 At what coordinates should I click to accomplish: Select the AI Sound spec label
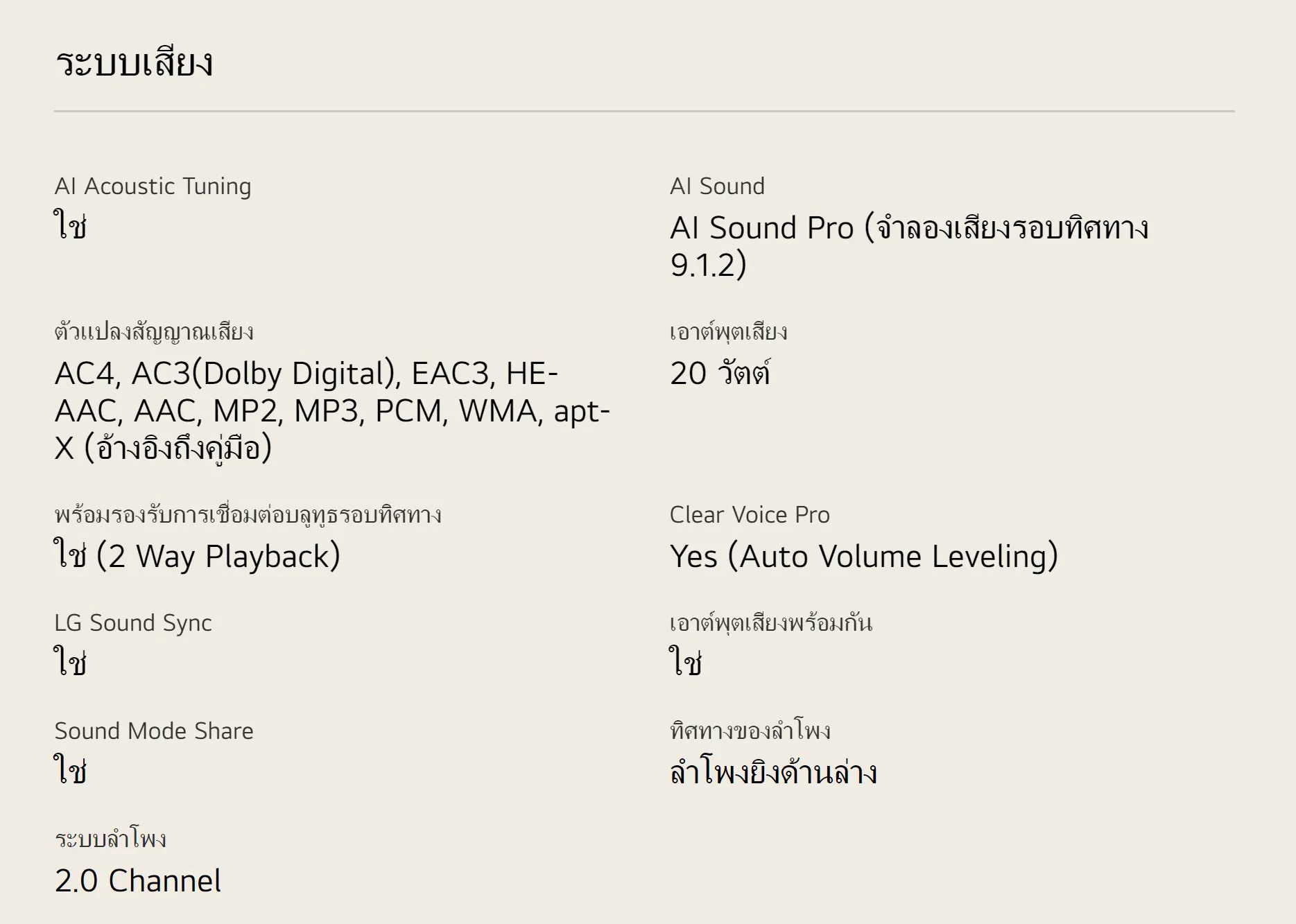[717, 186]
